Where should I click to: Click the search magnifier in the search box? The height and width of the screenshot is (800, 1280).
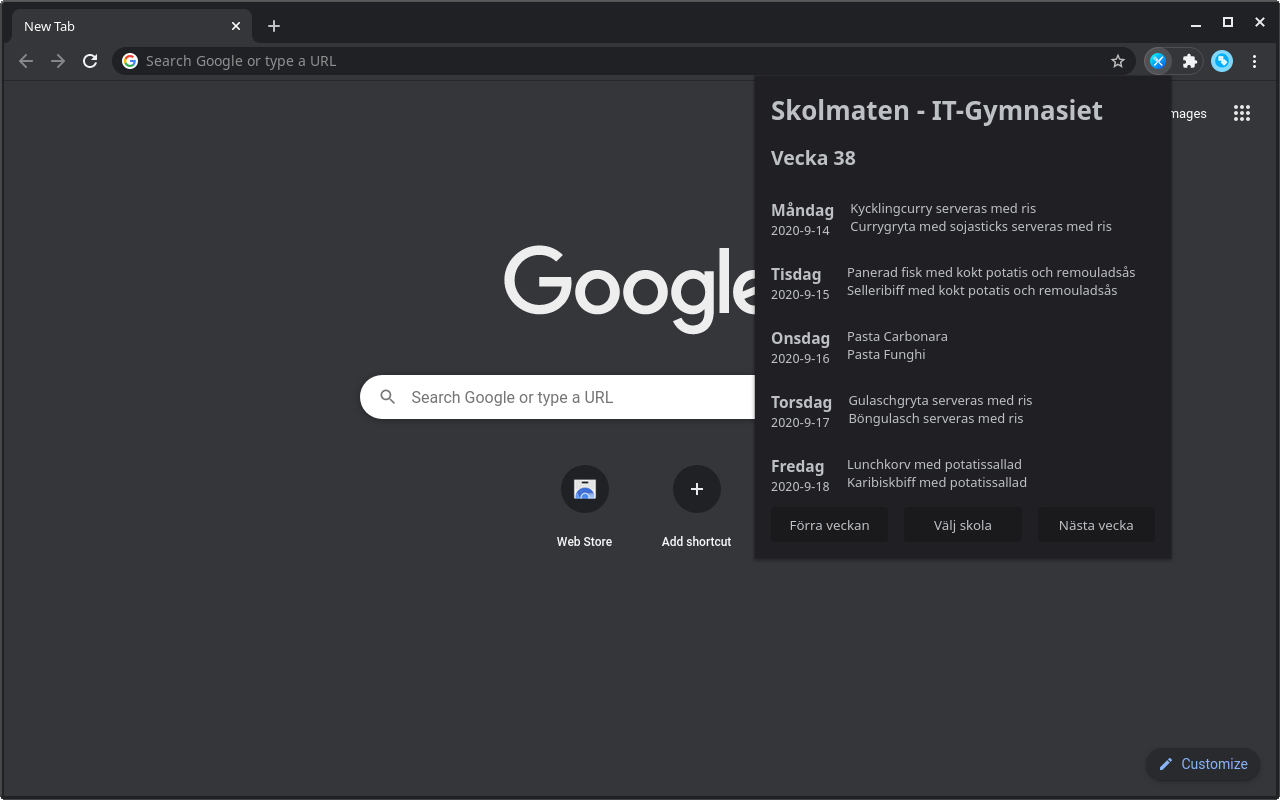[x=387, y=397]
